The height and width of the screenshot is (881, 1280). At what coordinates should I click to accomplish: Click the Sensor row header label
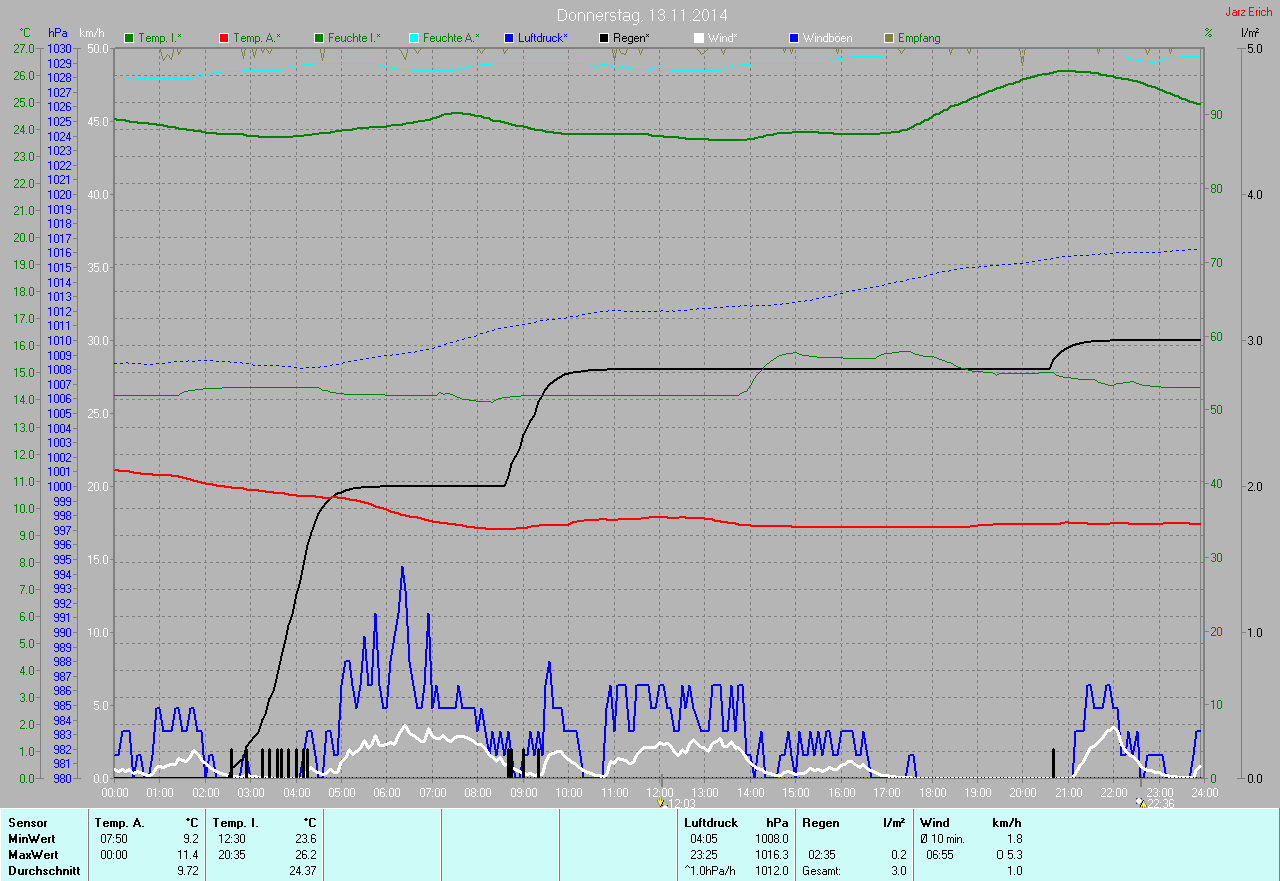pos(27,823)
